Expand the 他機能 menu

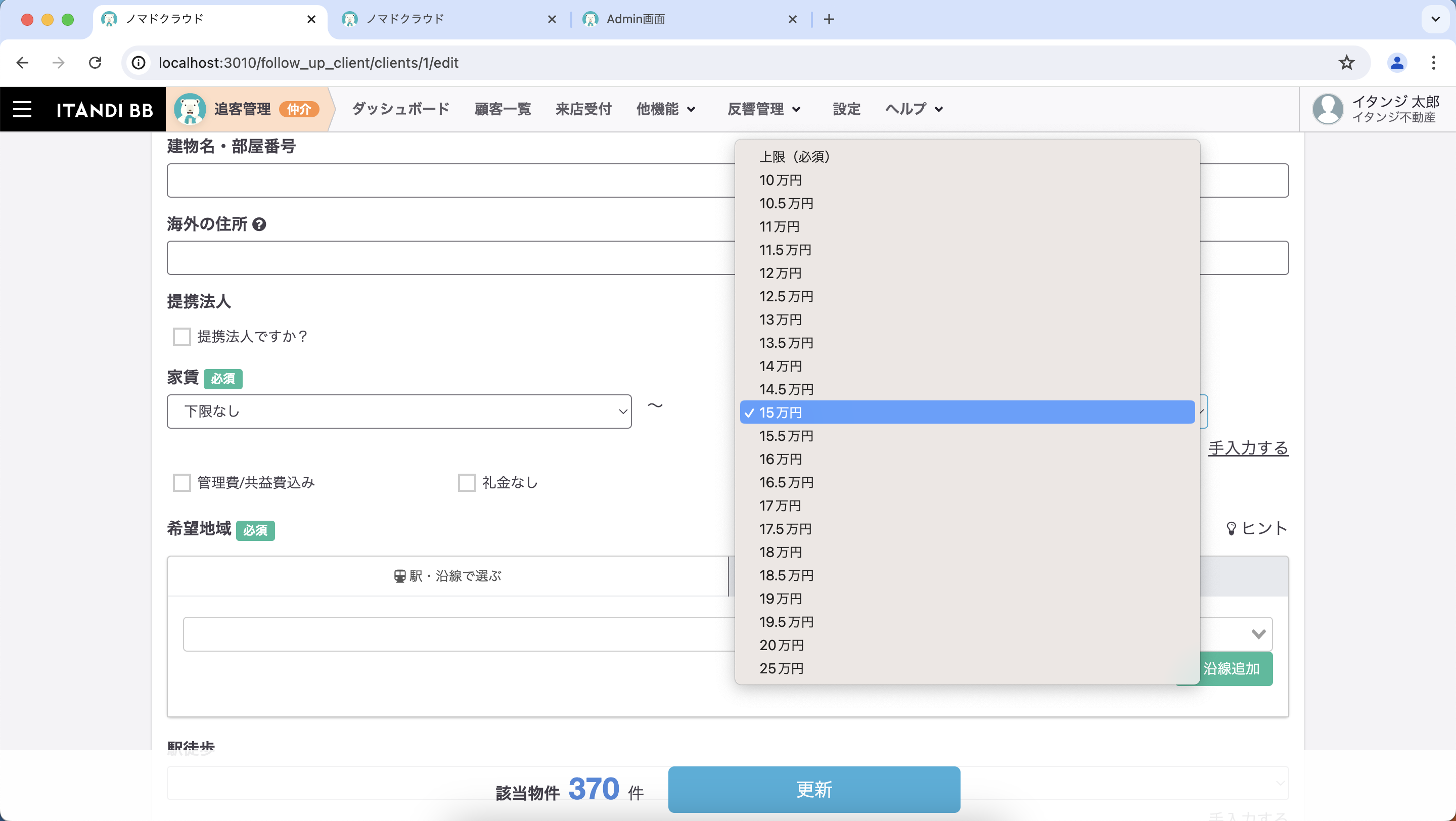tap(665, 109)
